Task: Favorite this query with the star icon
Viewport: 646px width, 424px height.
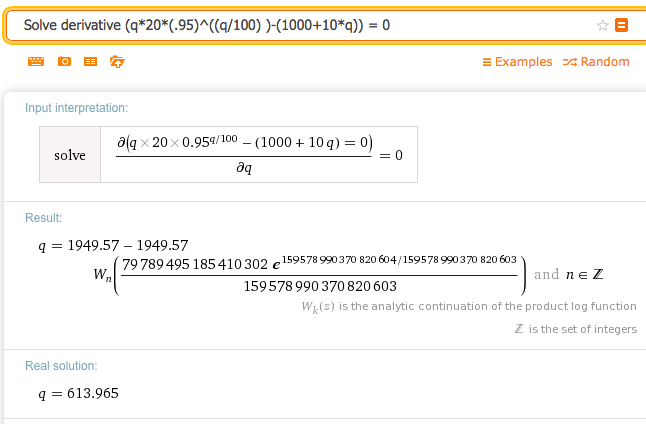Action: pos(603,25)
